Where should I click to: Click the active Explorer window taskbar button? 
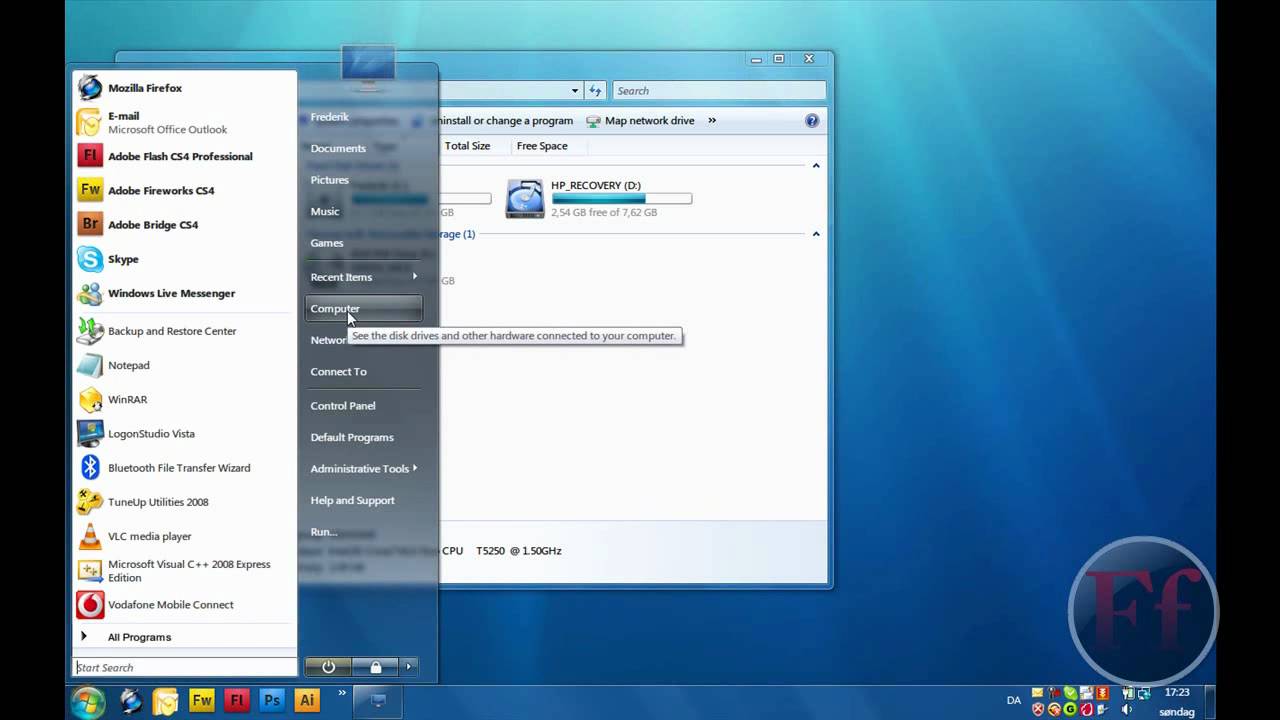378,701
